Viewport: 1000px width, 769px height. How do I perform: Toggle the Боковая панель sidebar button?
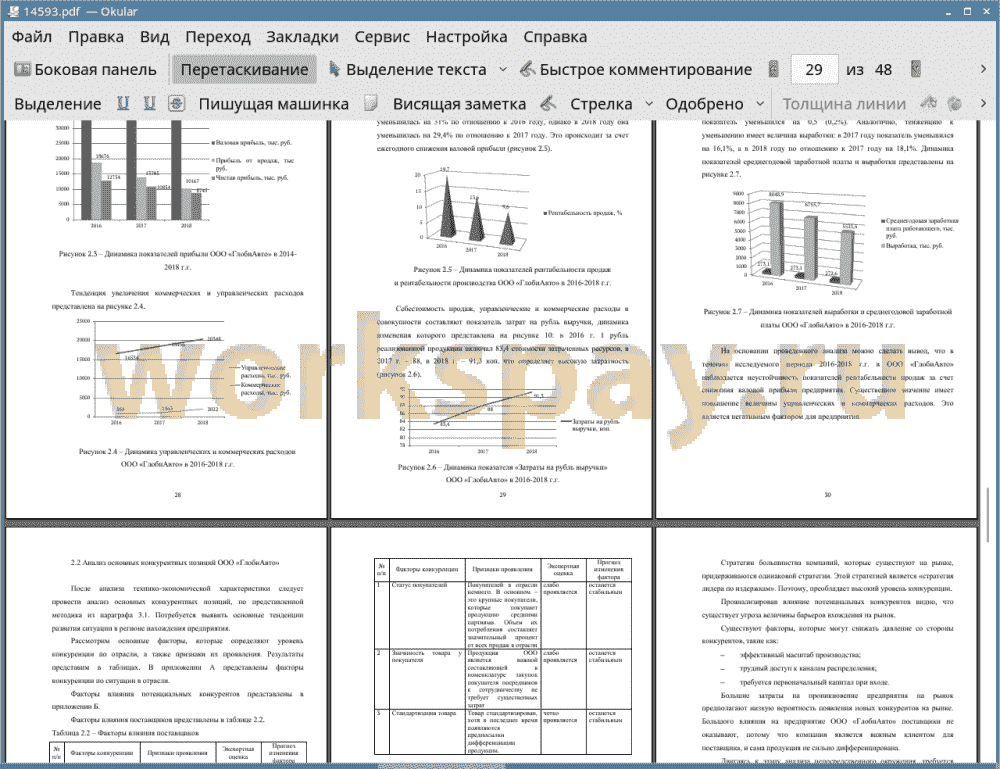[85, 70]
